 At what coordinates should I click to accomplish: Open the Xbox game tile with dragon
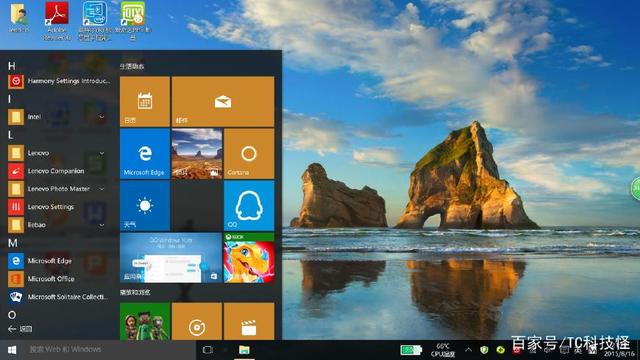pyautogui.click(x=249, y=258)
